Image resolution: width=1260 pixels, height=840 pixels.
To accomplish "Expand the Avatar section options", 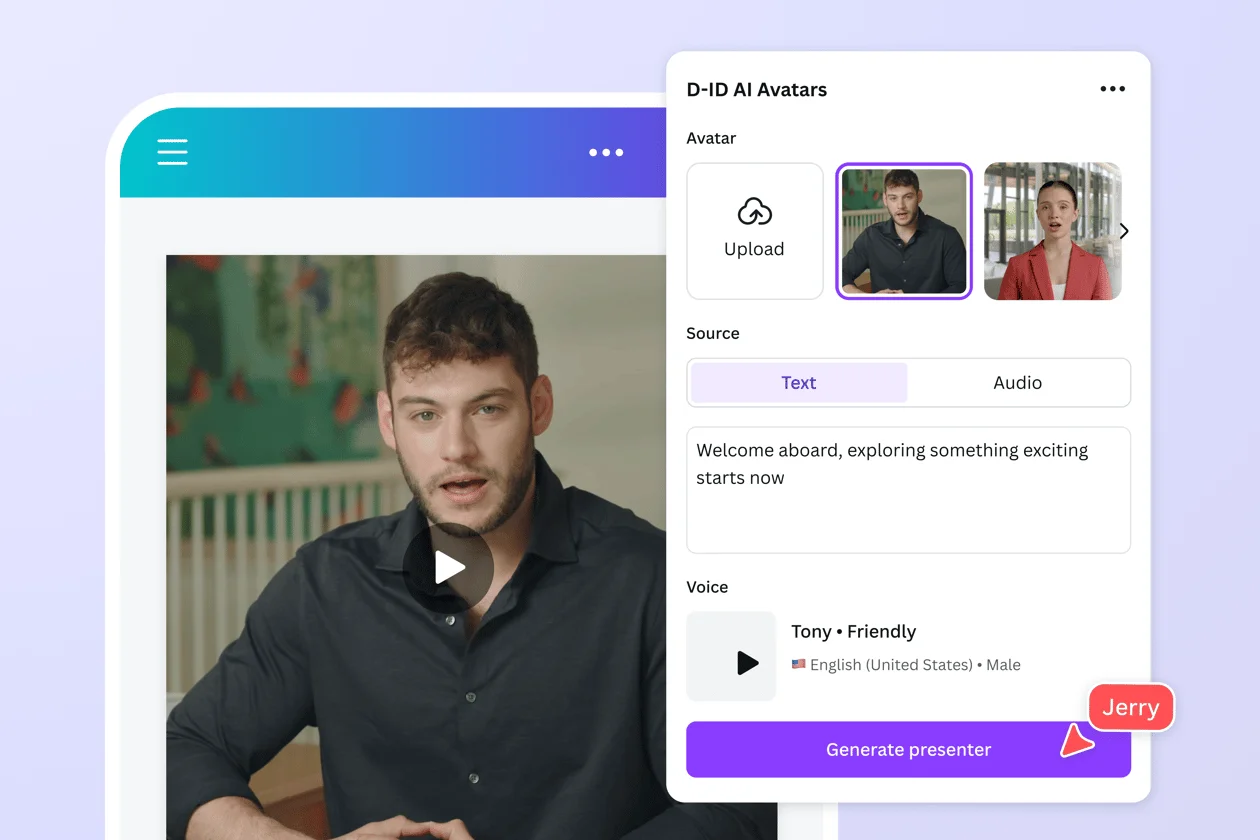I will [x=1124, y=231].
